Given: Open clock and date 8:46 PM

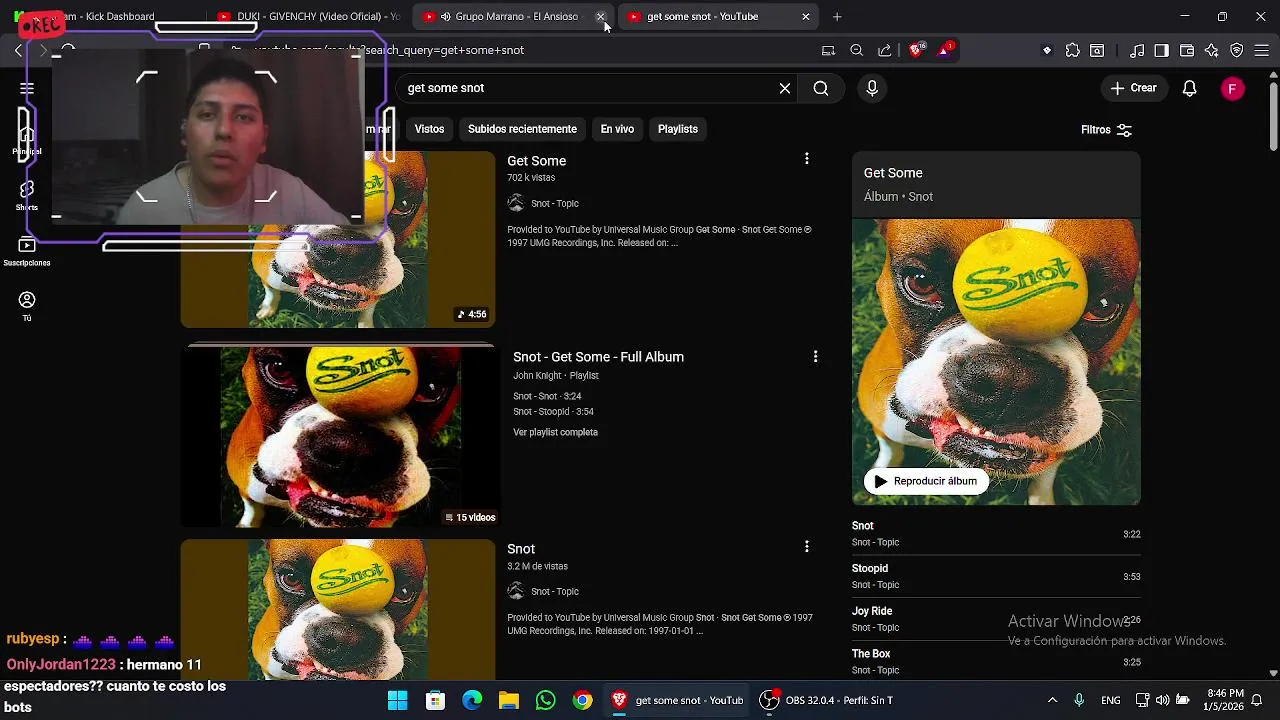Looking at the screenshot, I should pyautogui.click(x=1225, y=700).
